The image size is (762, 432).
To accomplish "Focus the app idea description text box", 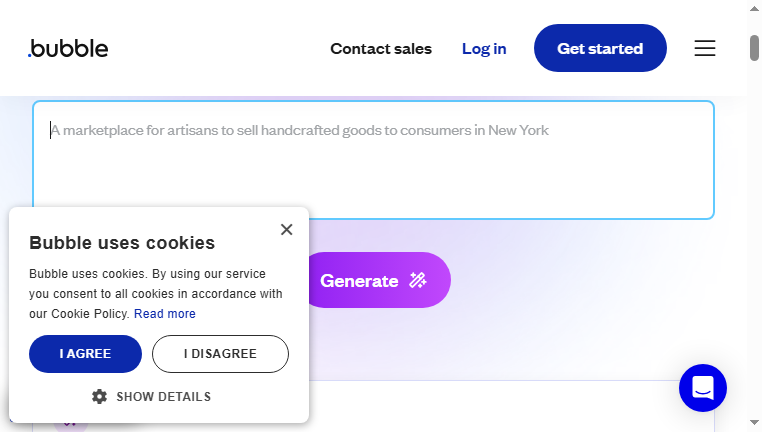I will point(373,160).
